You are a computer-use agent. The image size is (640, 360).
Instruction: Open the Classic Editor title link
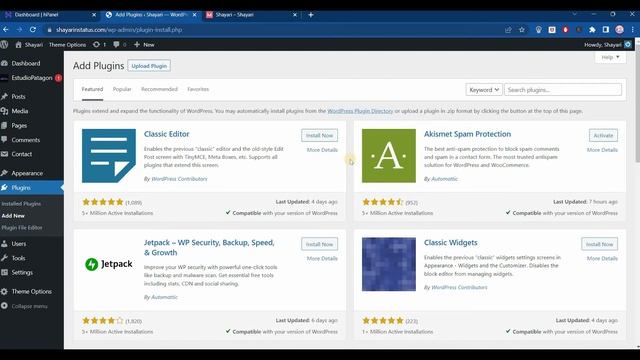coord(167,134)
